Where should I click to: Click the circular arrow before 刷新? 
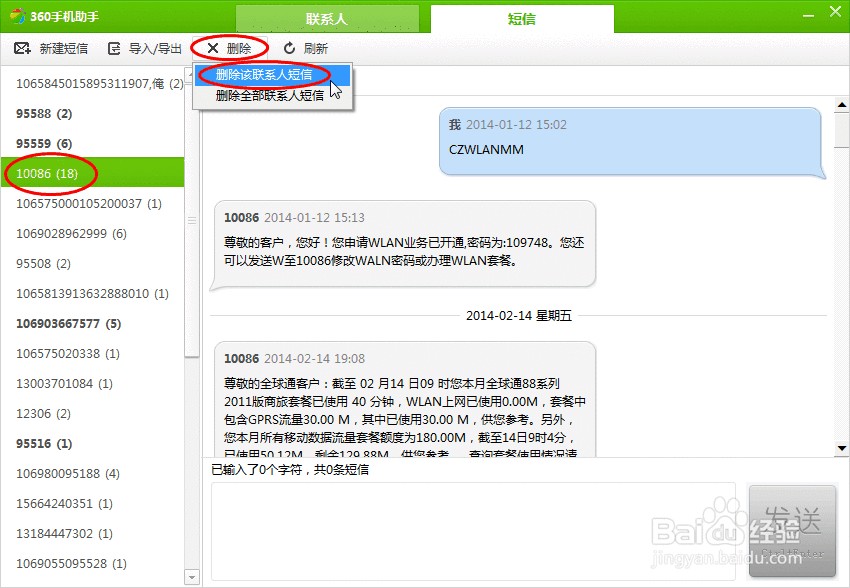288,47
